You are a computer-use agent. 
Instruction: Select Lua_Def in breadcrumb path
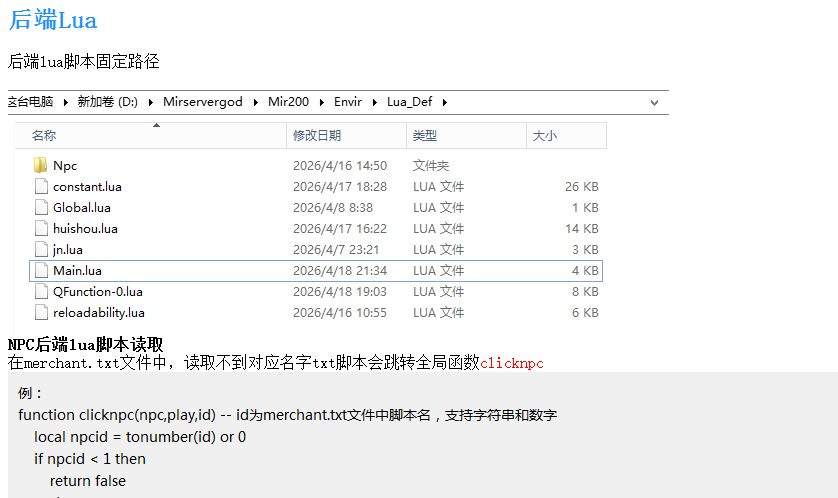409,102
